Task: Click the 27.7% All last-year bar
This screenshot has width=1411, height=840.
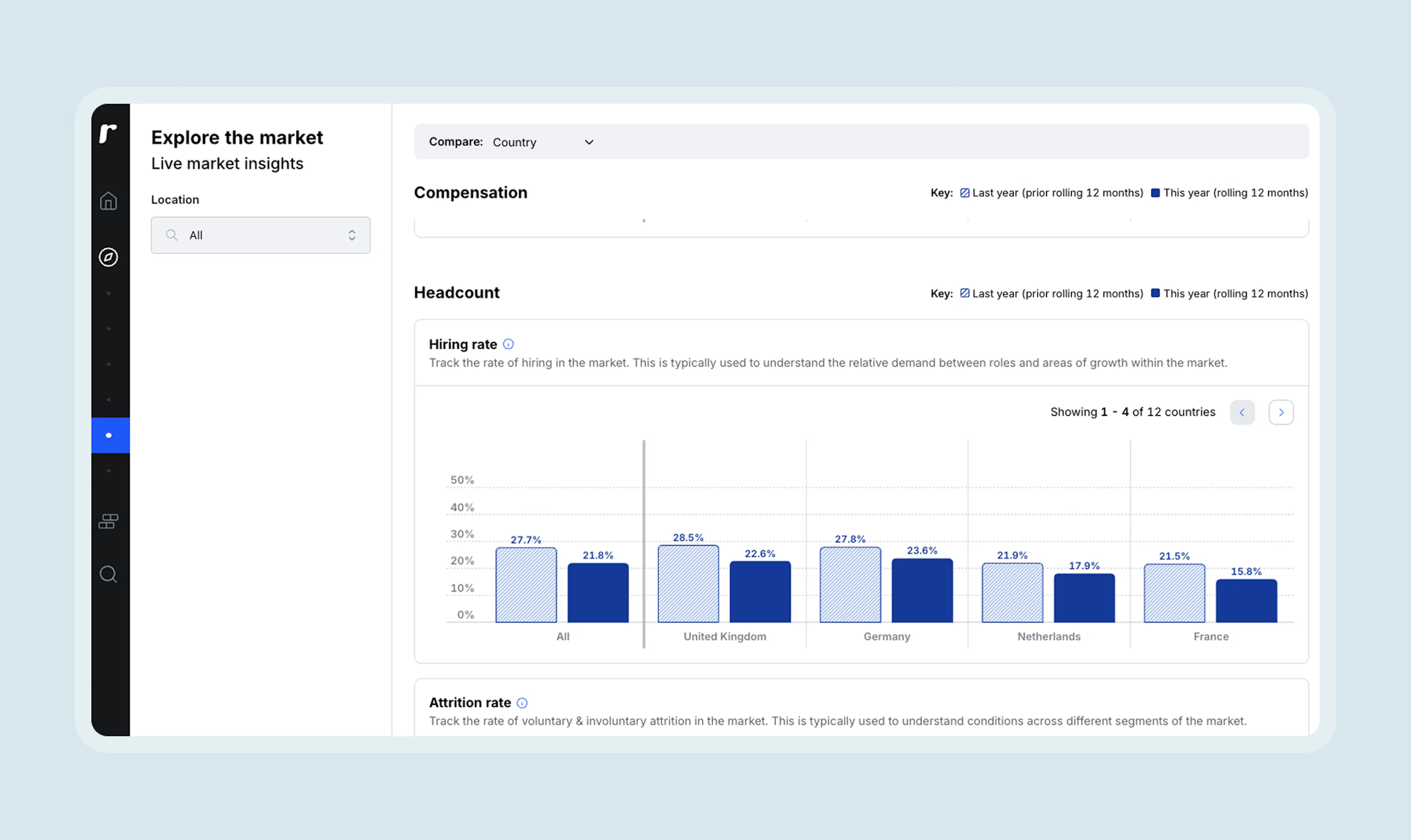Action: (x=526, y=585)
